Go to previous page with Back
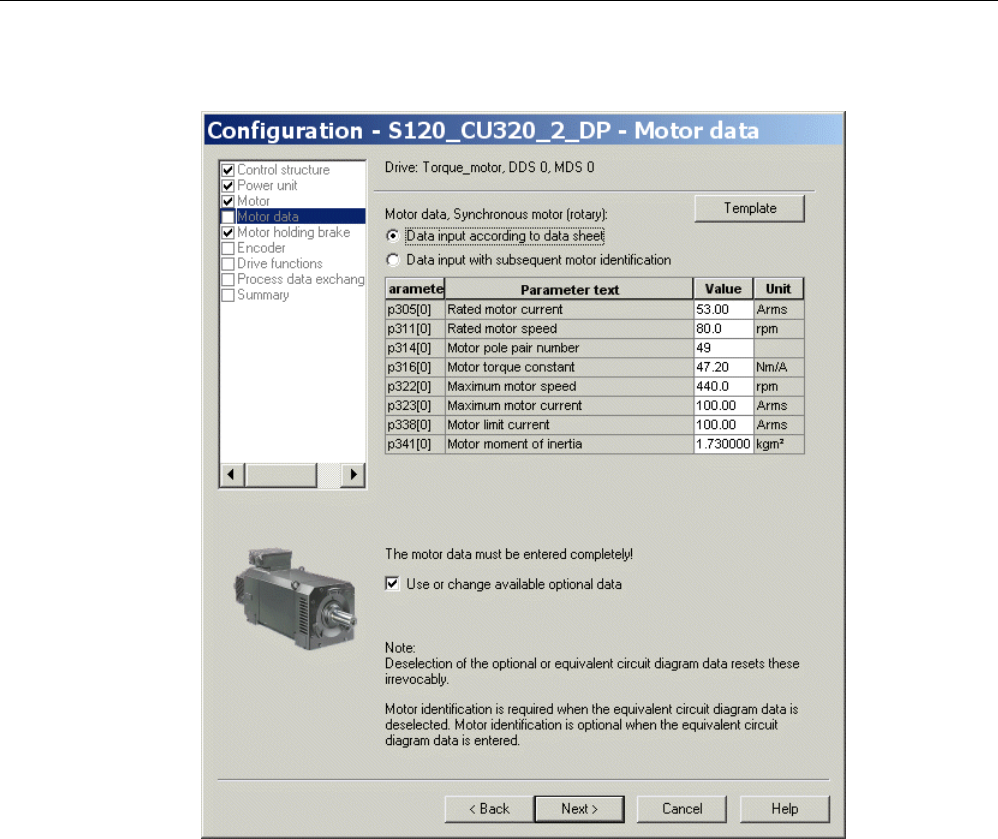The image size is (998, 839). [x=489, y=809]
